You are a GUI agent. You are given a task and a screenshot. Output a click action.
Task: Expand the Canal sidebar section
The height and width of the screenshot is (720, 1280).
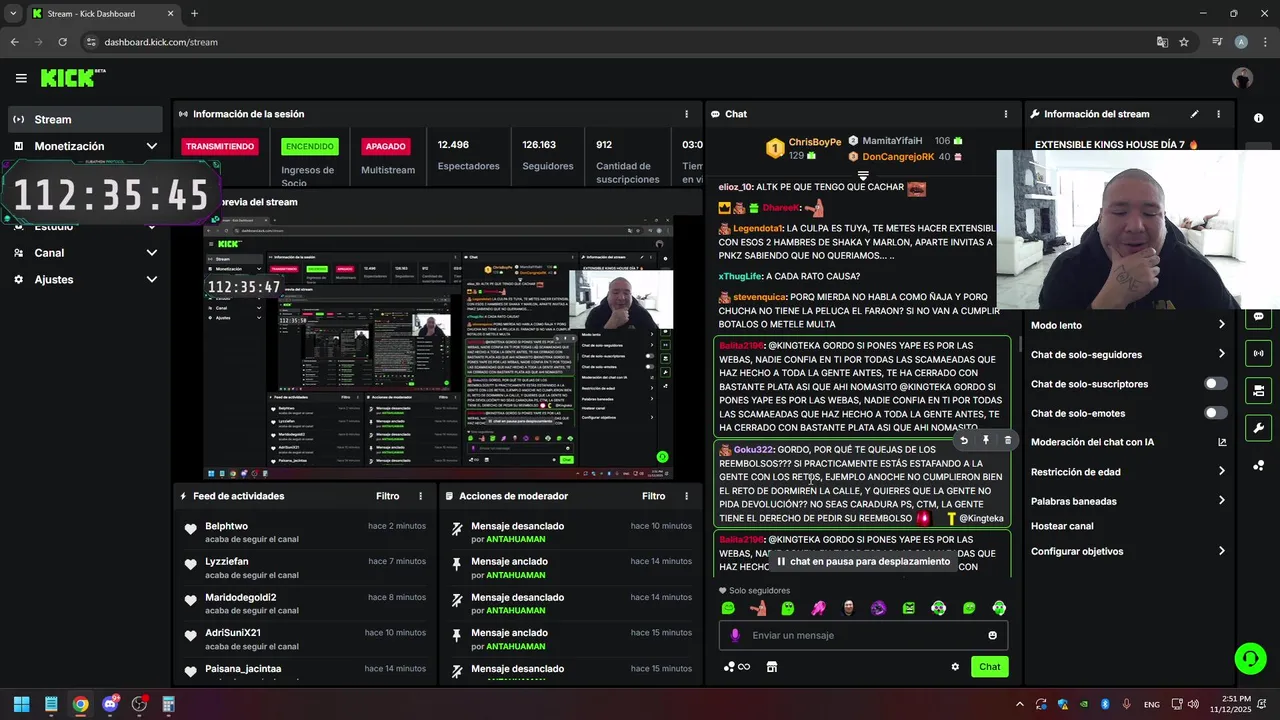pos(84,253)
